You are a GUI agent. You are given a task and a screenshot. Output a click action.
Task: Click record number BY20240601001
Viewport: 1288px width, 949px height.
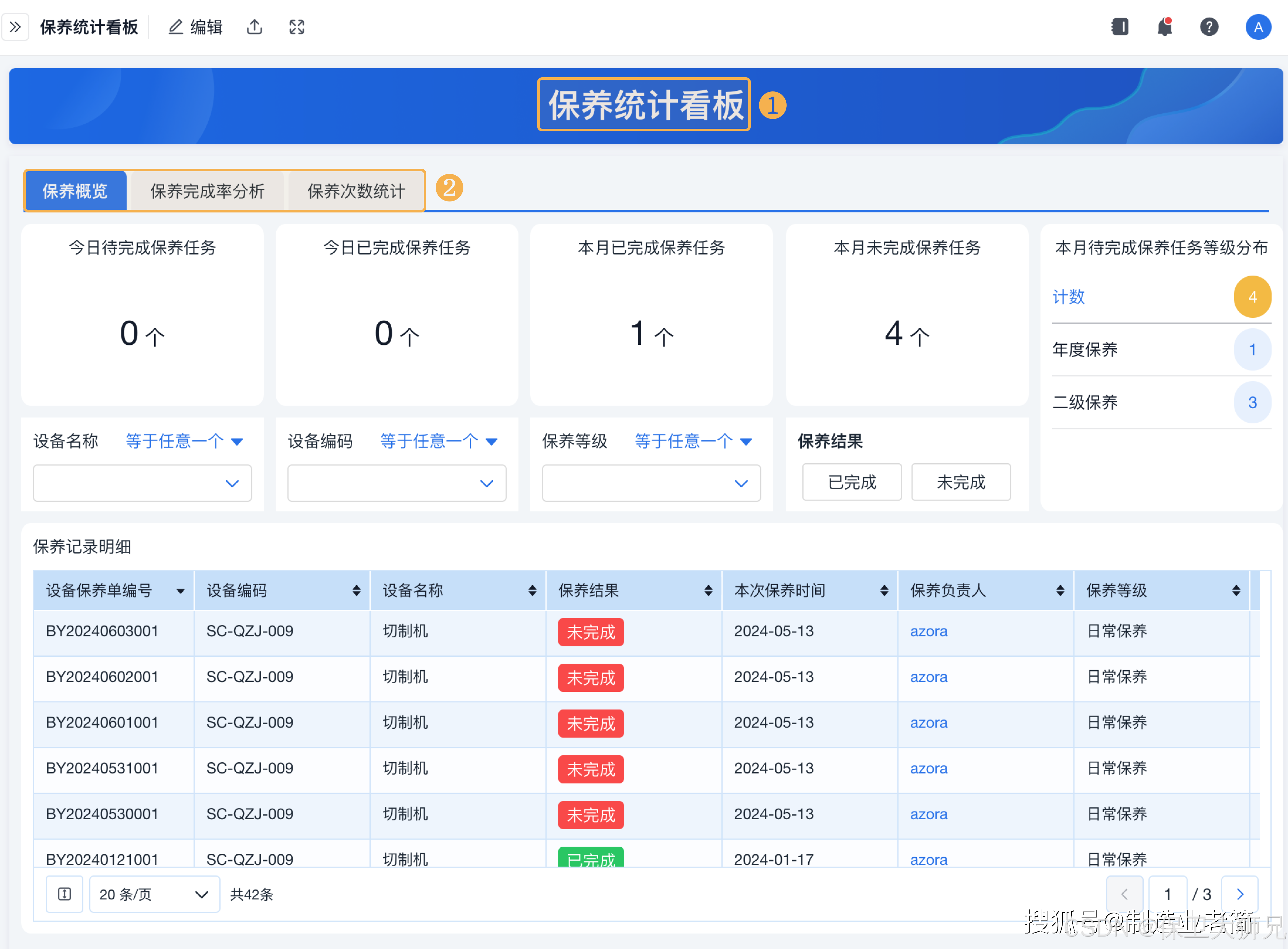coord(102,723)
